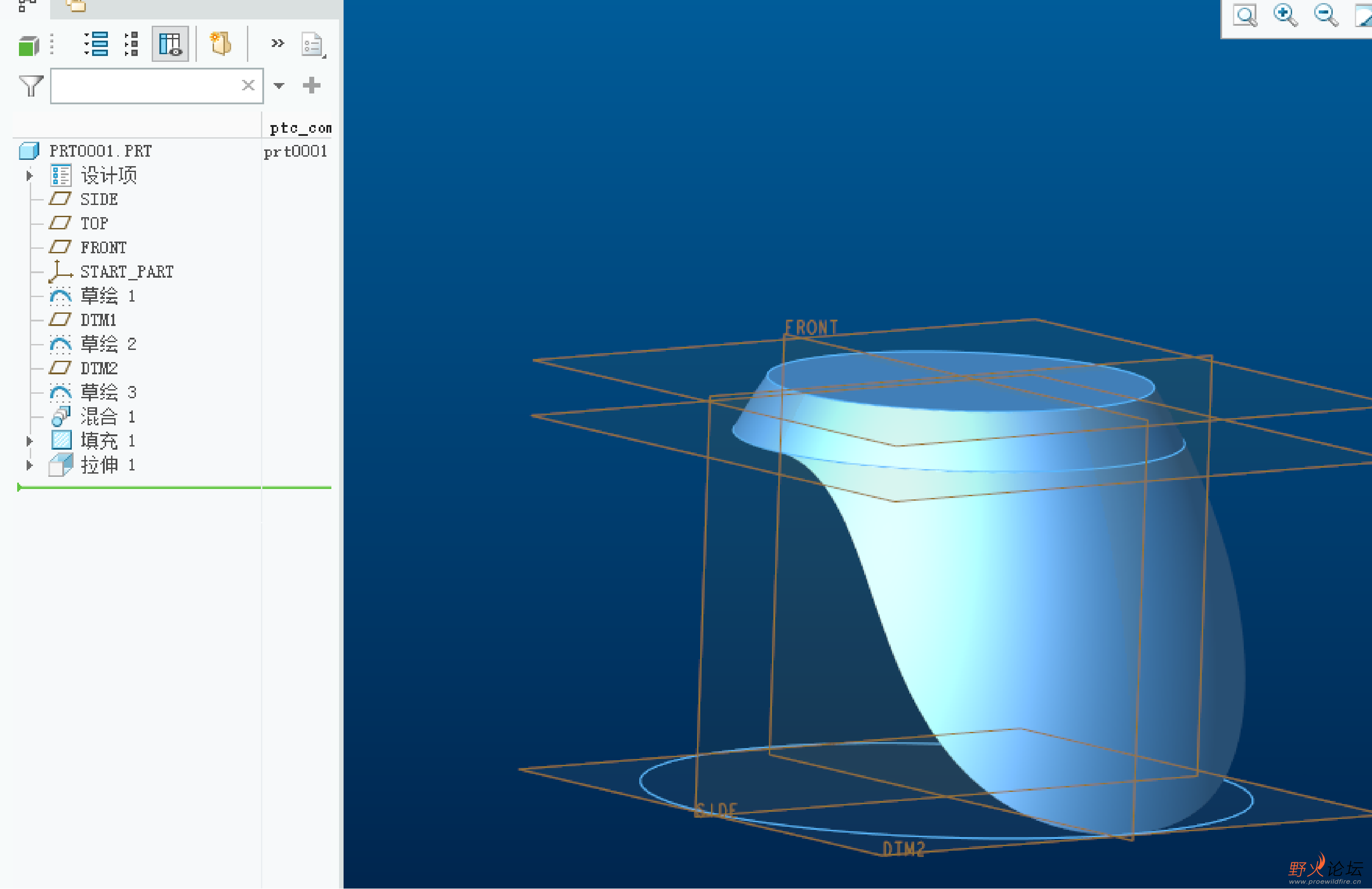Open the tree display style icon
The height and width of the screenshot is (889, 1372).
[x=131, y=44]
